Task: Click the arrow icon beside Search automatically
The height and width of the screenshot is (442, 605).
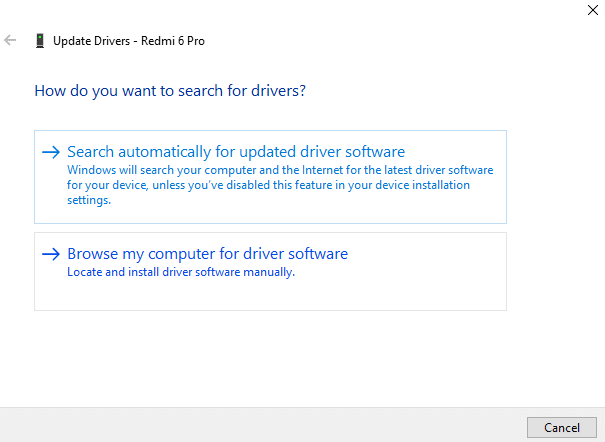Action: (x=51, y=152)
